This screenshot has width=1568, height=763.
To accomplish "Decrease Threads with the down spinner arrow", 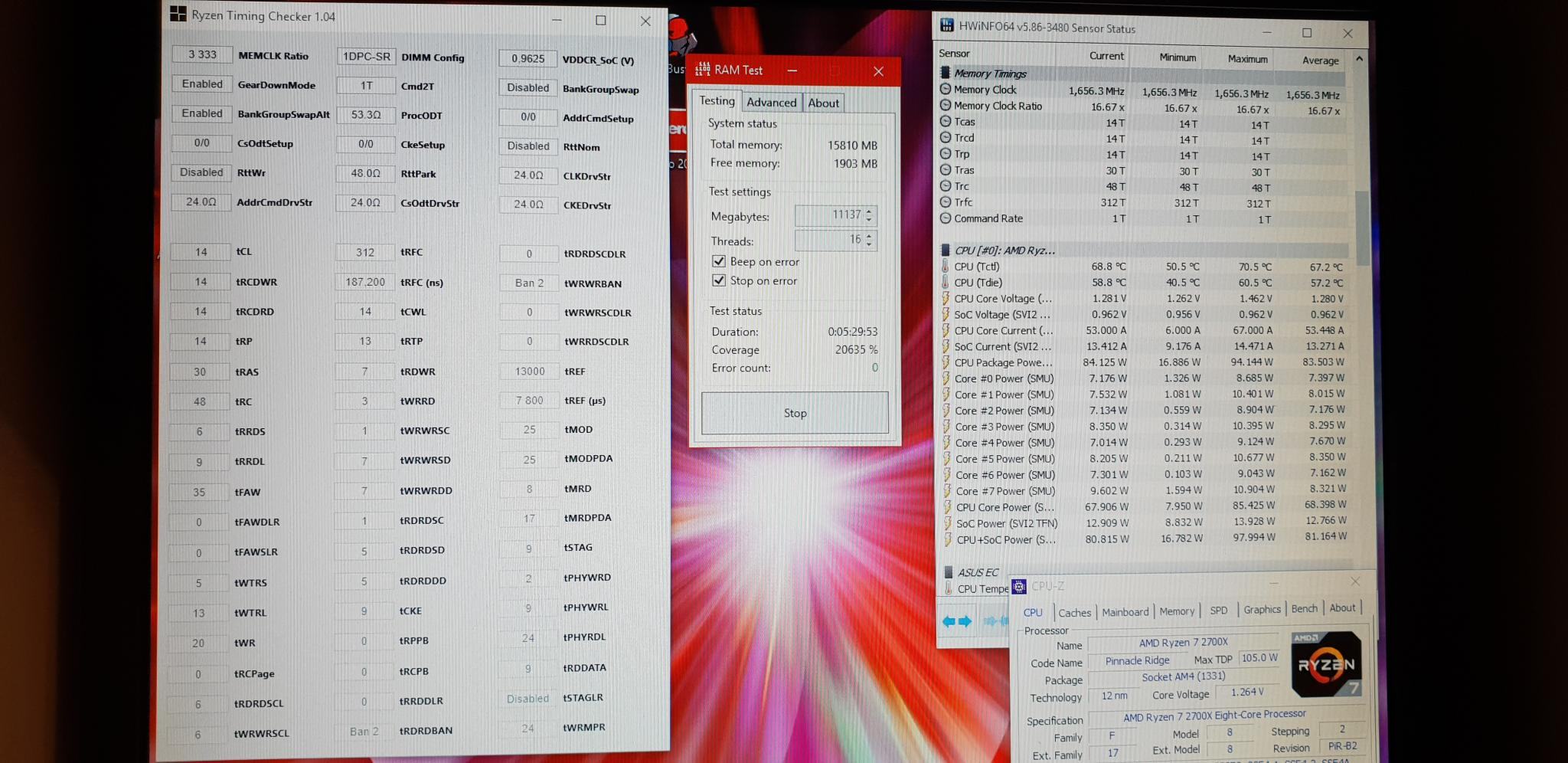I will click(x=869, y=245).
